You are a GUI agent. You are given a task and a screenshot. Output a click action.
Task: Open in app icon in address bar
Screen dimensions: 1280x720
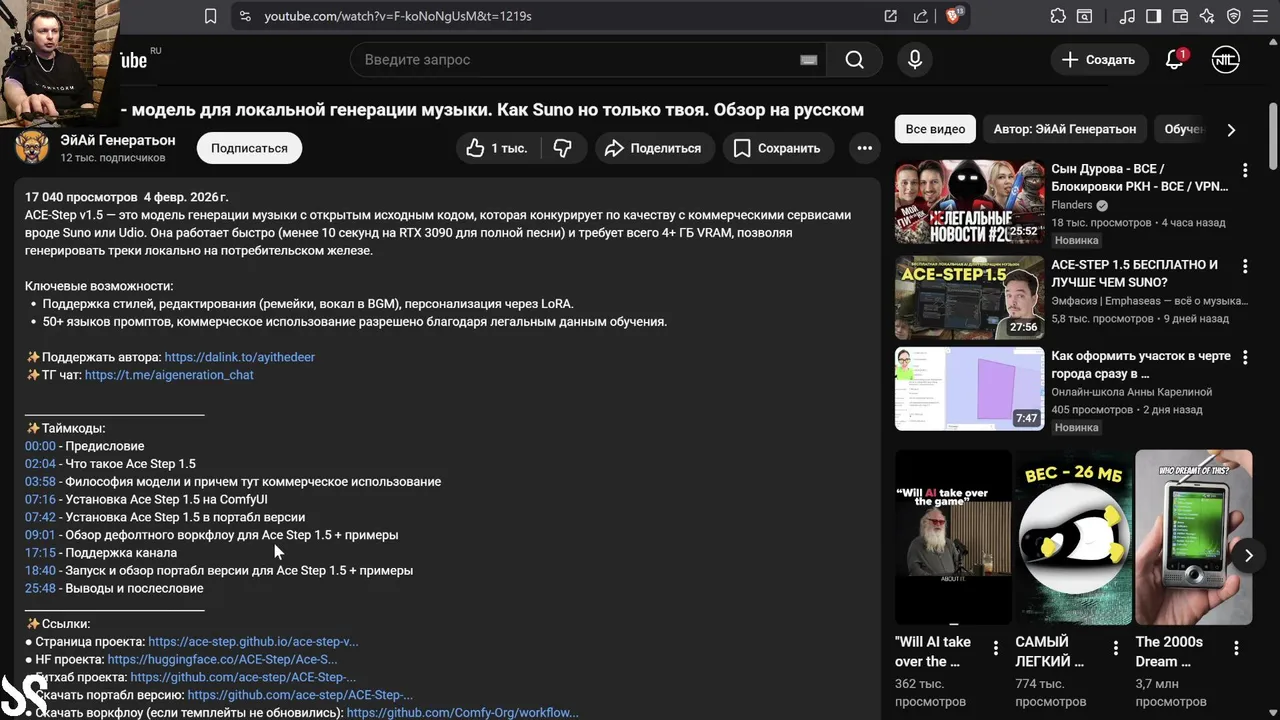coord(890,16)
